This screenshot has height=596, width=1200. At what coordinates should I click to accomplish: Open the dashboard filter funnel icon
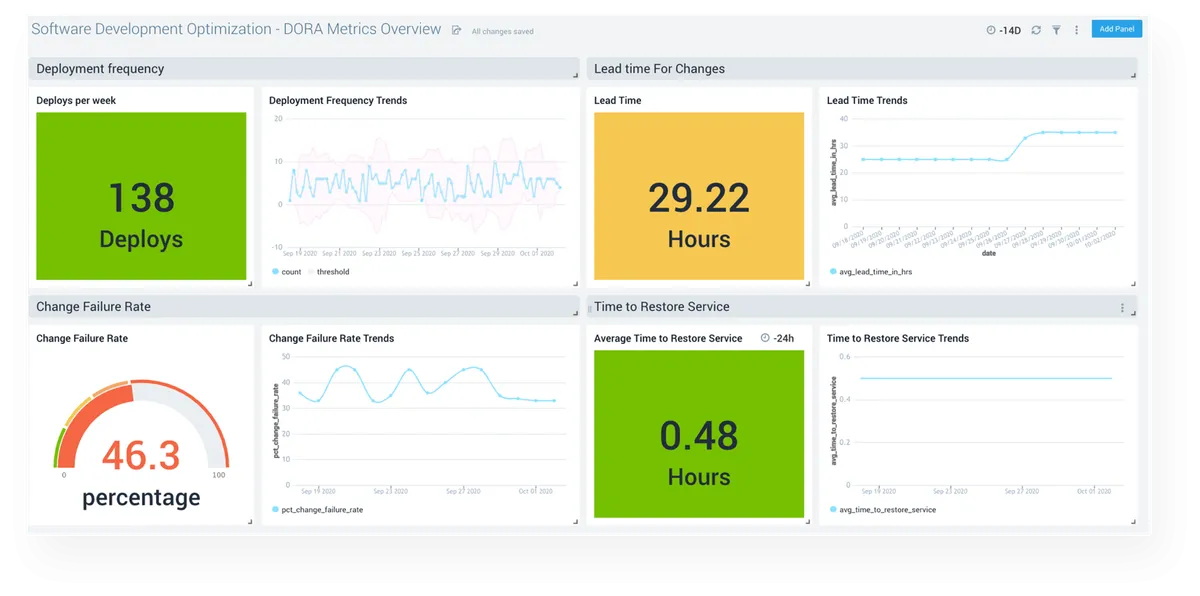(x=1056, y=30)
